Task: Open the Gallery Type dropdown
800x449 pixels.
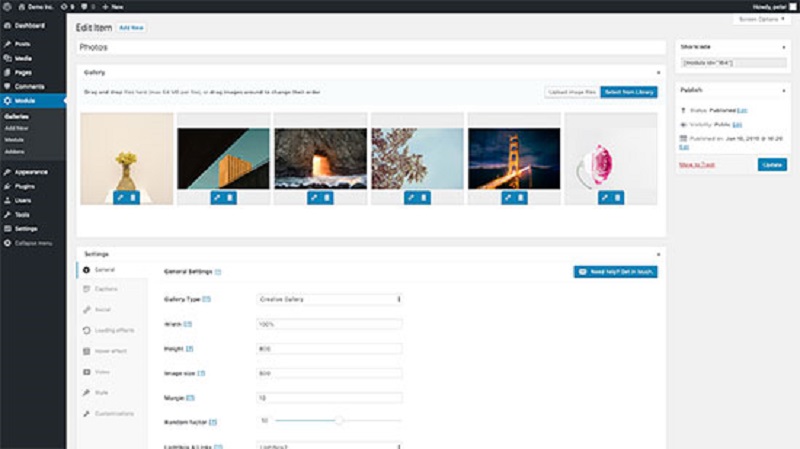Action: (x=329, y=299)
